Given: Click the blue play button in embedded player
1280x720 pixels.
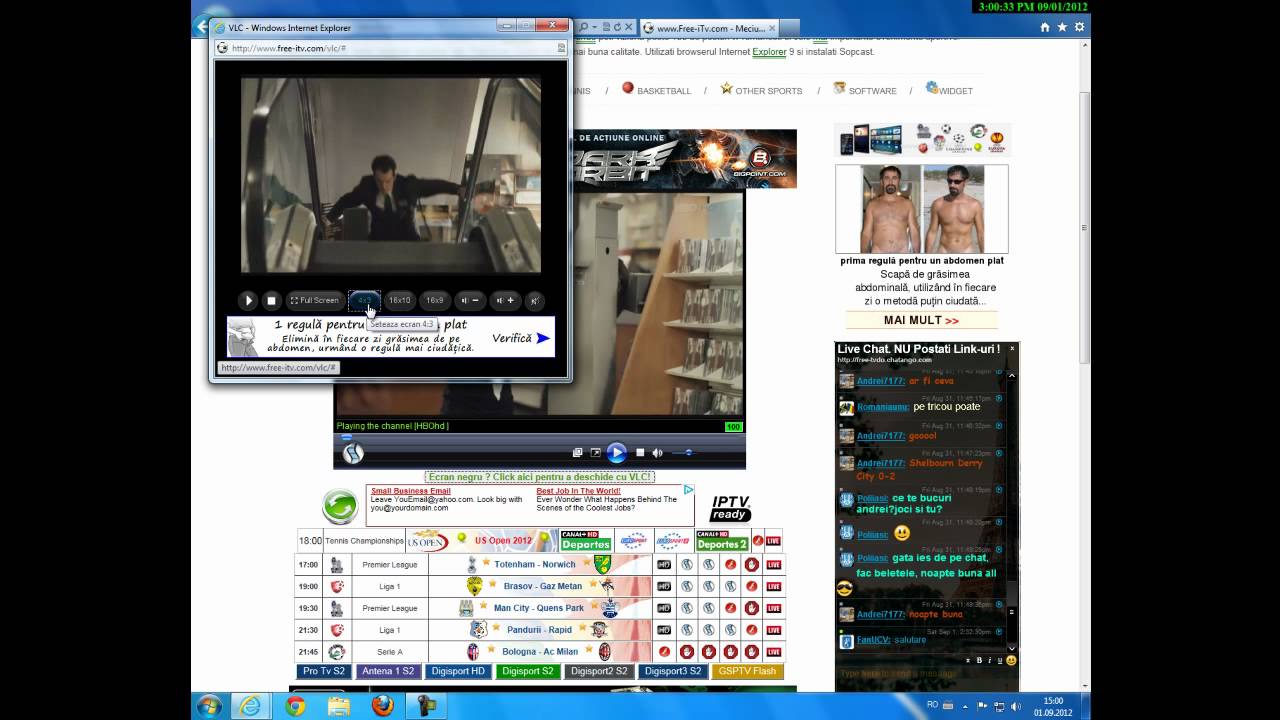Looking at the screenshot, I should tap(616, 453).
